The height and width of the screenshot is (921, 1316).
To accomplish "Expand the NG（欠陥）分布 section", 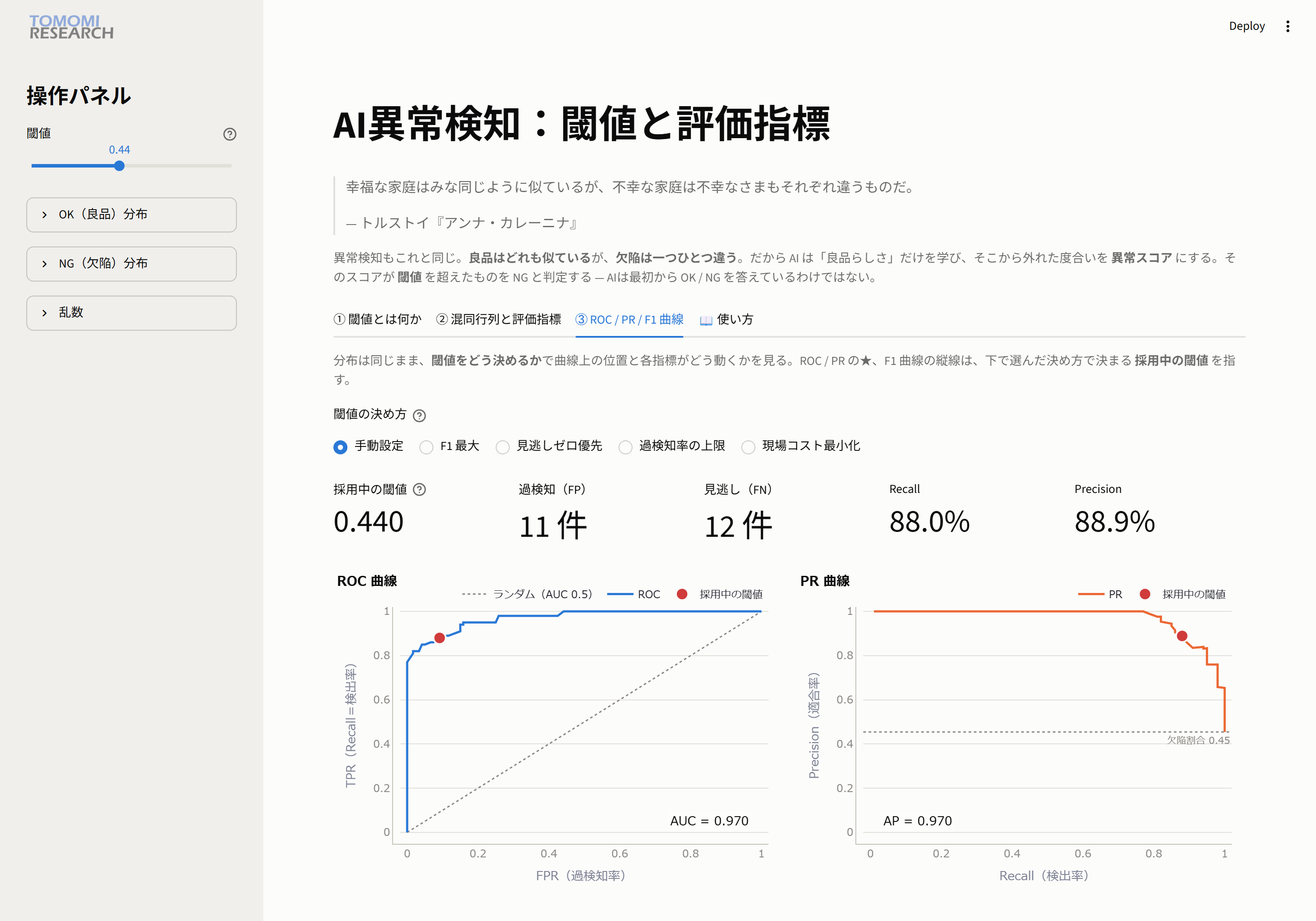I will [x=131, y=264].
